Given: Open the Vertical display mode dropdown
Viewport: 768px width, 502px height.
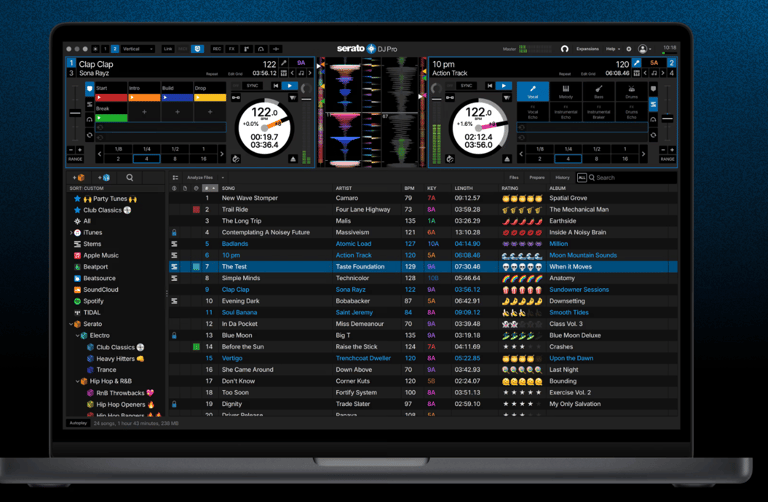Looking at the screenshot, I should [x=138, y=49].
